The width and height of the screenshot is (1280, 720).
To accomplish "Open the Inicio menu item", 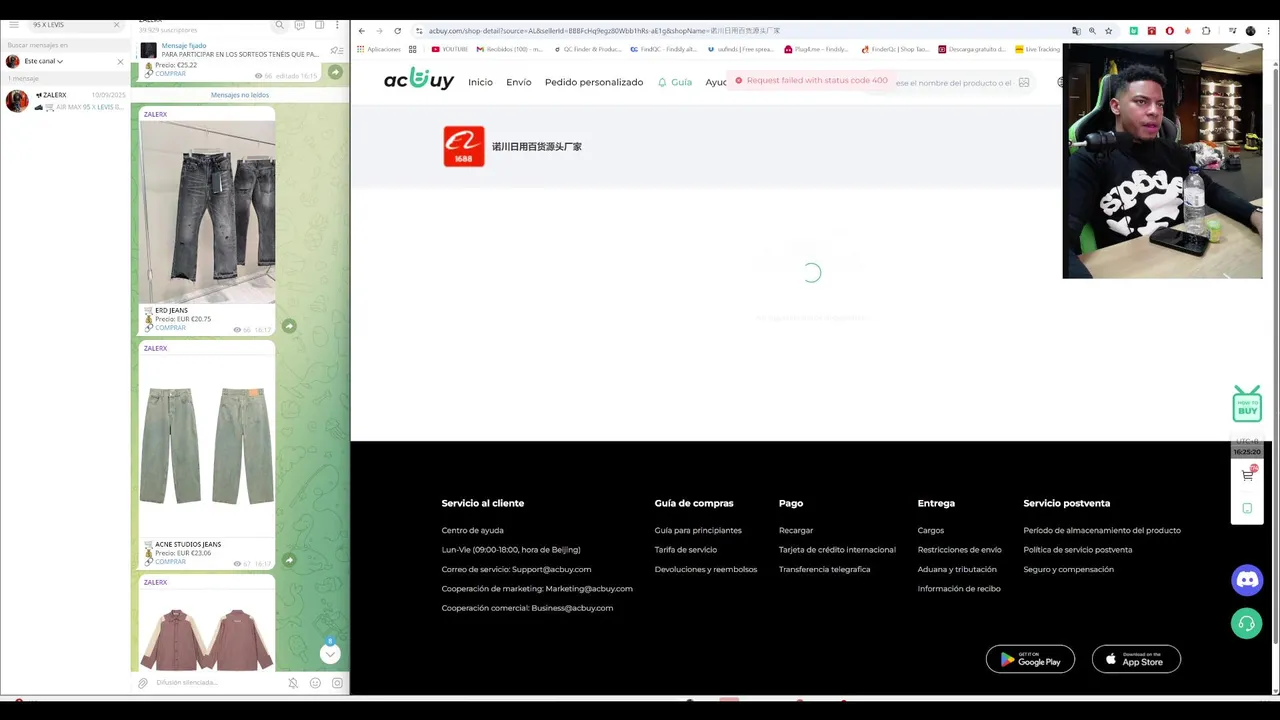I will (480, 82).
